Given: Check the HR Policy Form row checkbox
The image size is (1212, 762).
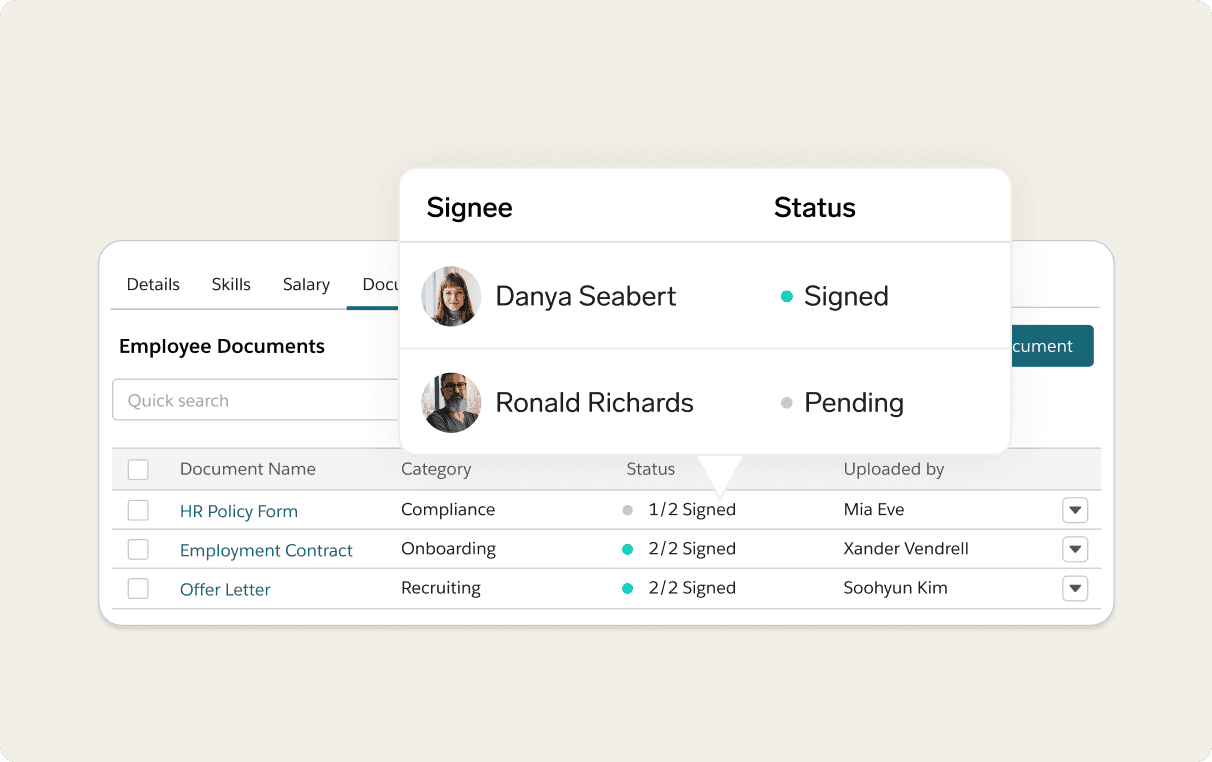Looking at the screenshot, I should pos(138,510).
